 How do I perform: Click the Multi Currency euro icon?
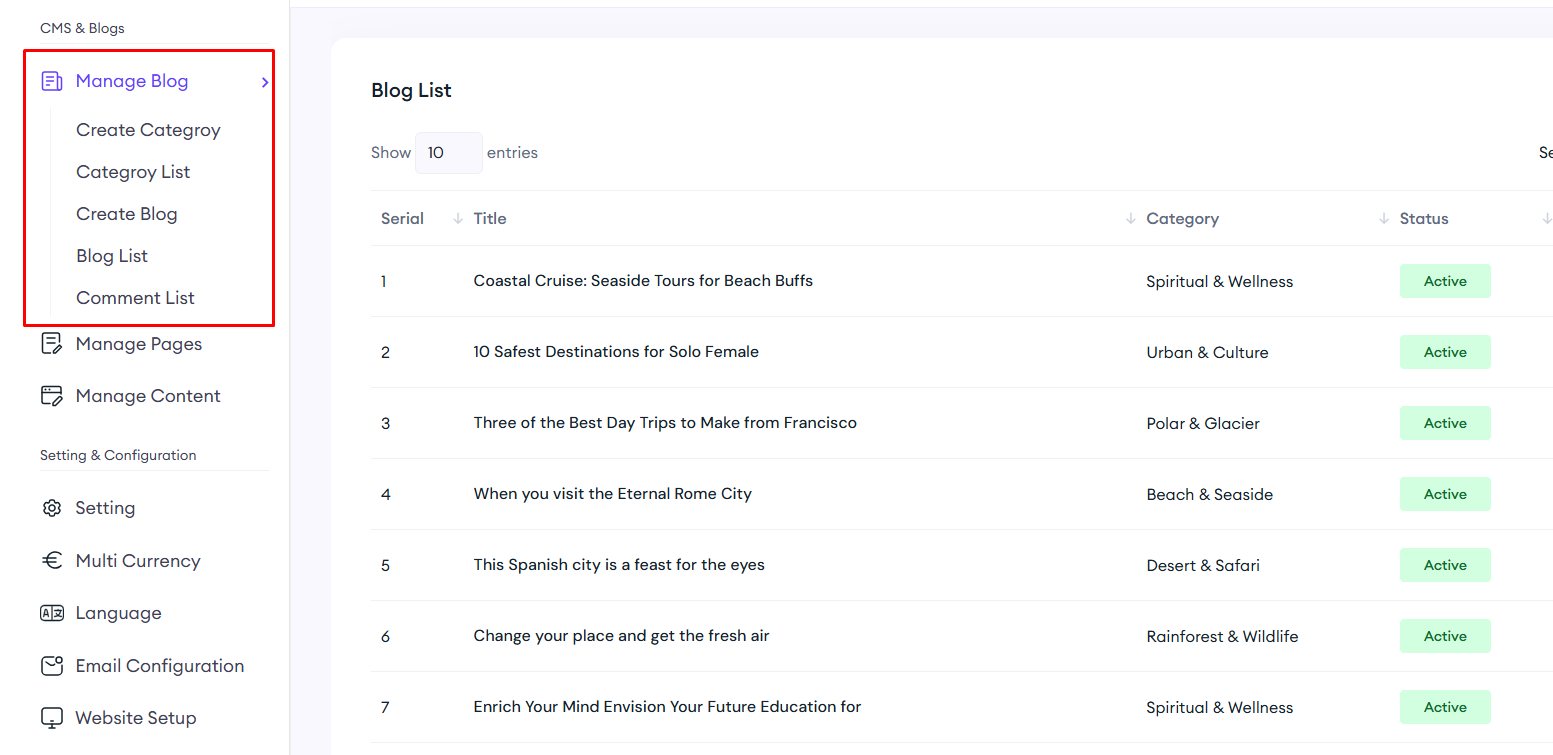[51, 561]
